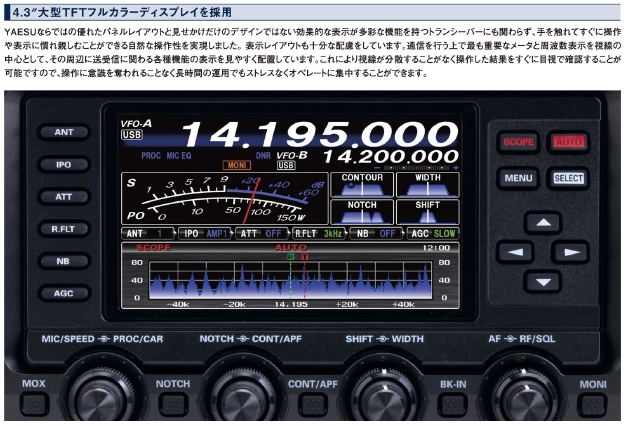Screen dimensions: 627x426
Task: Click the red T marker in scope
Action: (x=305, y=257)
